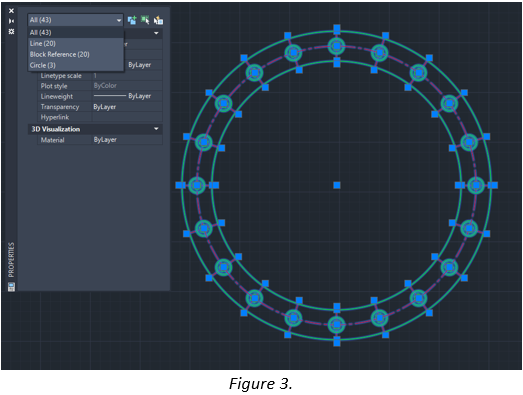Viewport: 523px width, 395px height.
Task: Open the All (43) object type dropdown
Action: [x=75, y=20]
